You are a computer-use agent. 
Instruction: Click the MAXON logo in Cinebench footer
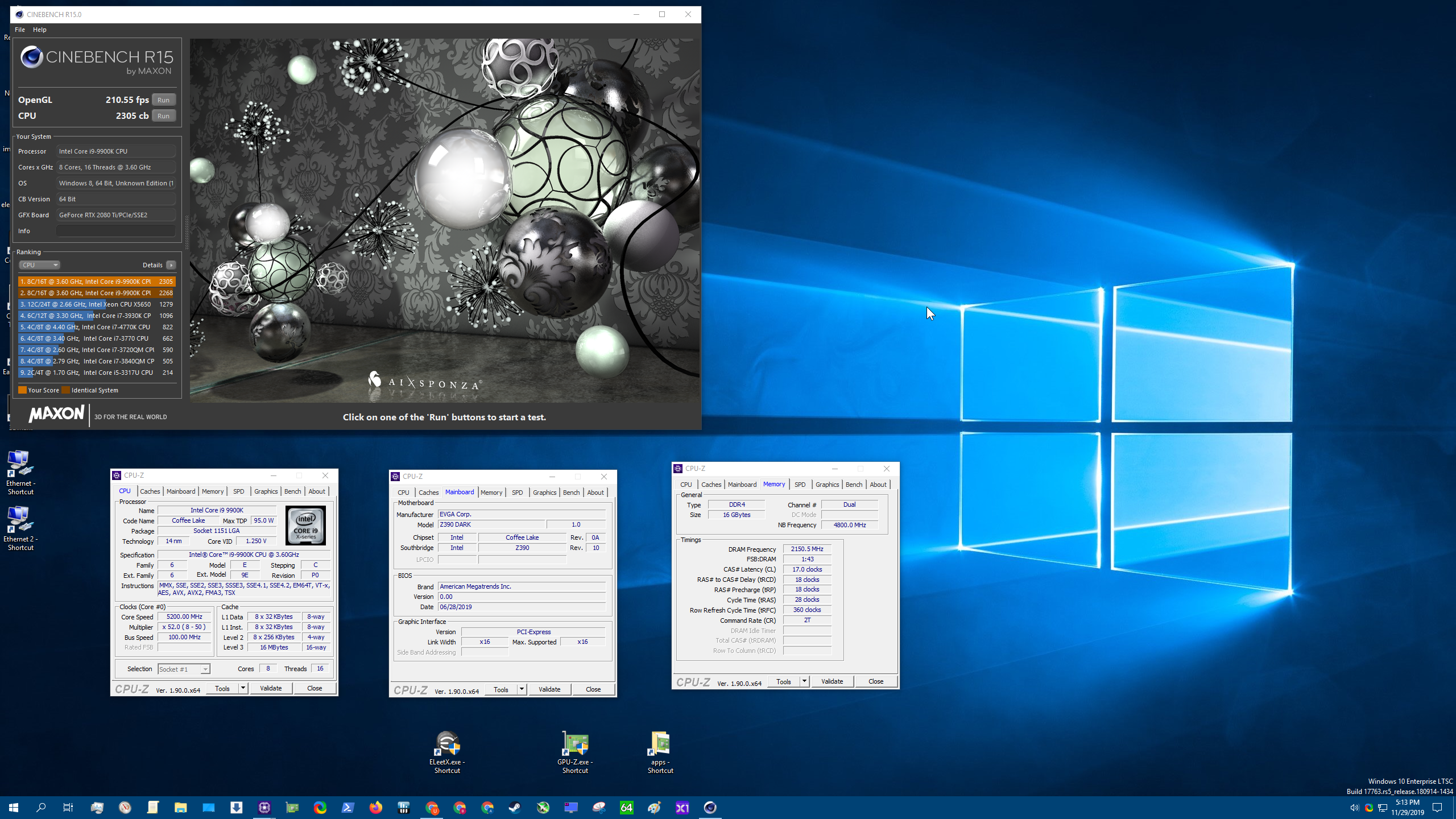coord(56,413)
